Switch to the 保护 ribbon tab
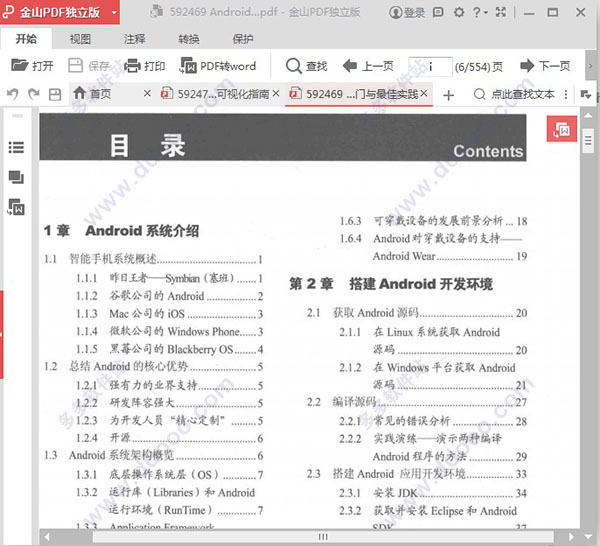This screenshot has height=546, width=600. click(x=243, y=39)
